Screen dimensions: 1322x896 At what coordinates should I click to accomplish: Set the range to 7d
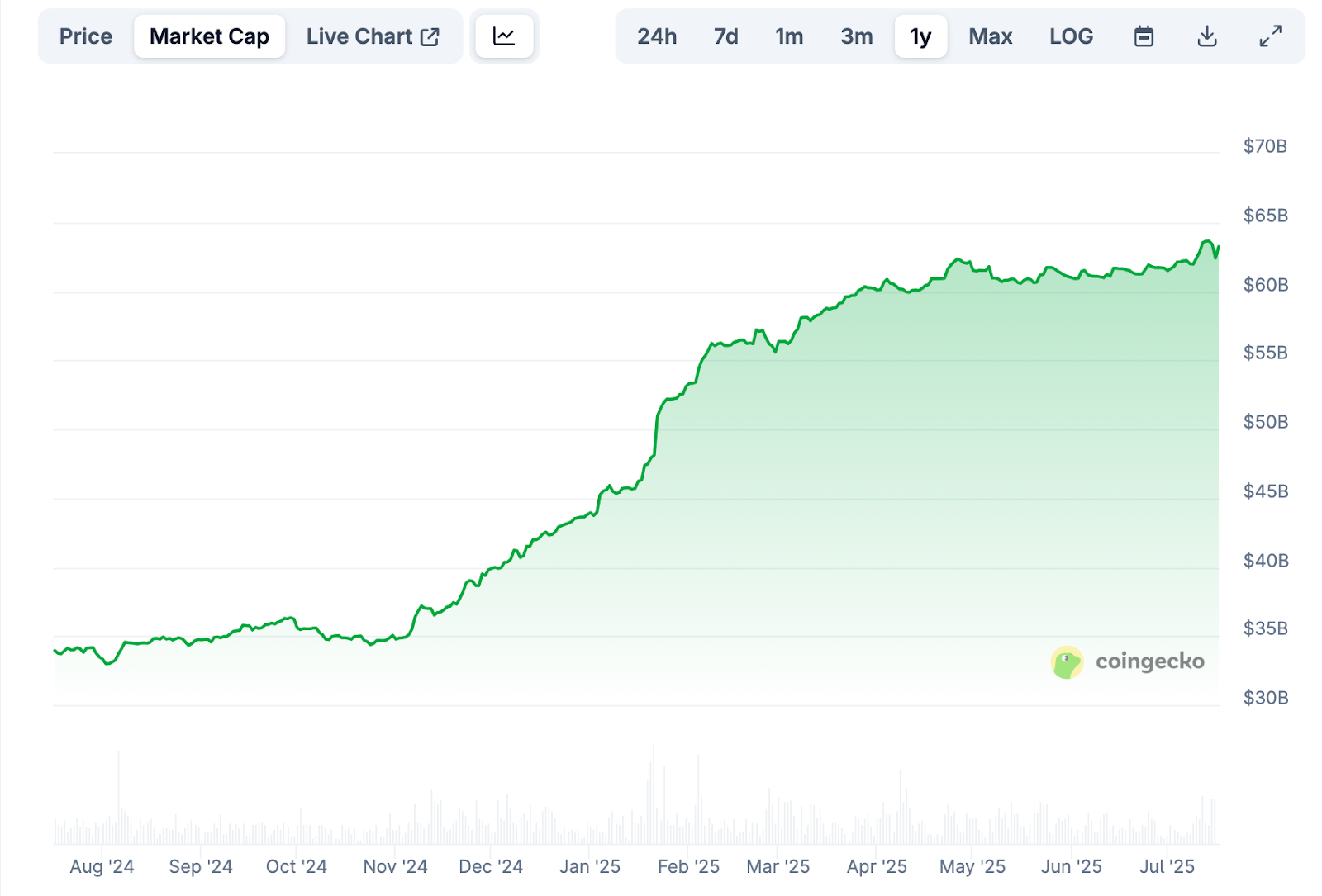point(726,36)
